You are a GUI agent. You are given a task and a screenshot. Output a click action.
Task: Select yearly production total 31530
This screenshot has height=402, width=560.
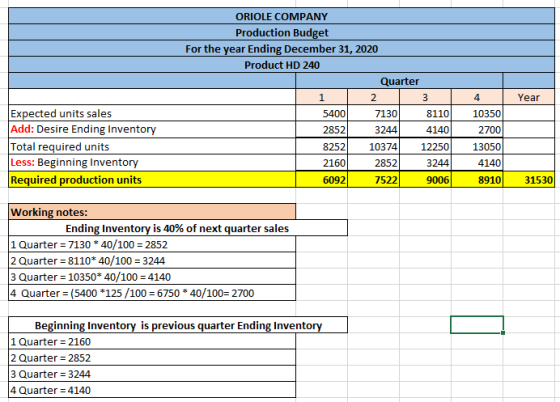pos(529,179)
